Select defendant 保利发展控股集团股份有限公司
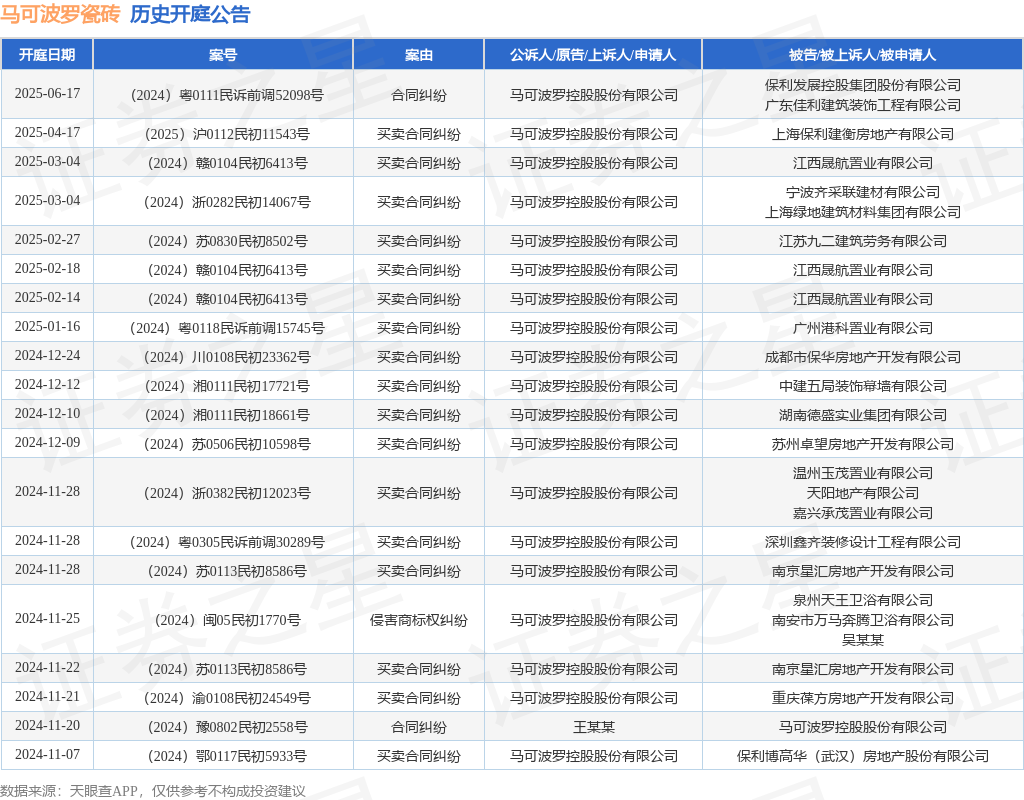This screenshot has width=1024, height=800. tap(863, 86)
